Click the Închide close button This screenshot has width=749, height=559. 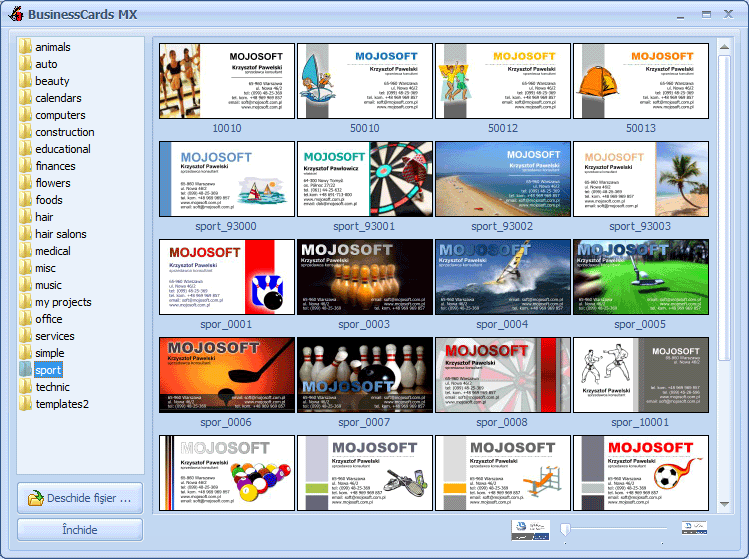tap(80, 530)
